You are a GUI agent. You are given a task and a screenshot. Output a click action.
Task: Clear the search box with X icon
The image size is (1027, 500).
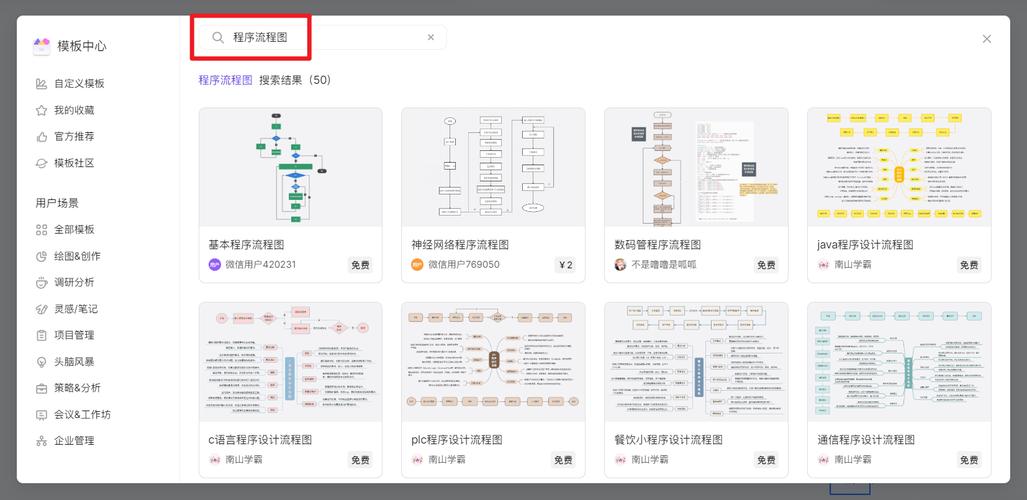[x=430, y=37]
